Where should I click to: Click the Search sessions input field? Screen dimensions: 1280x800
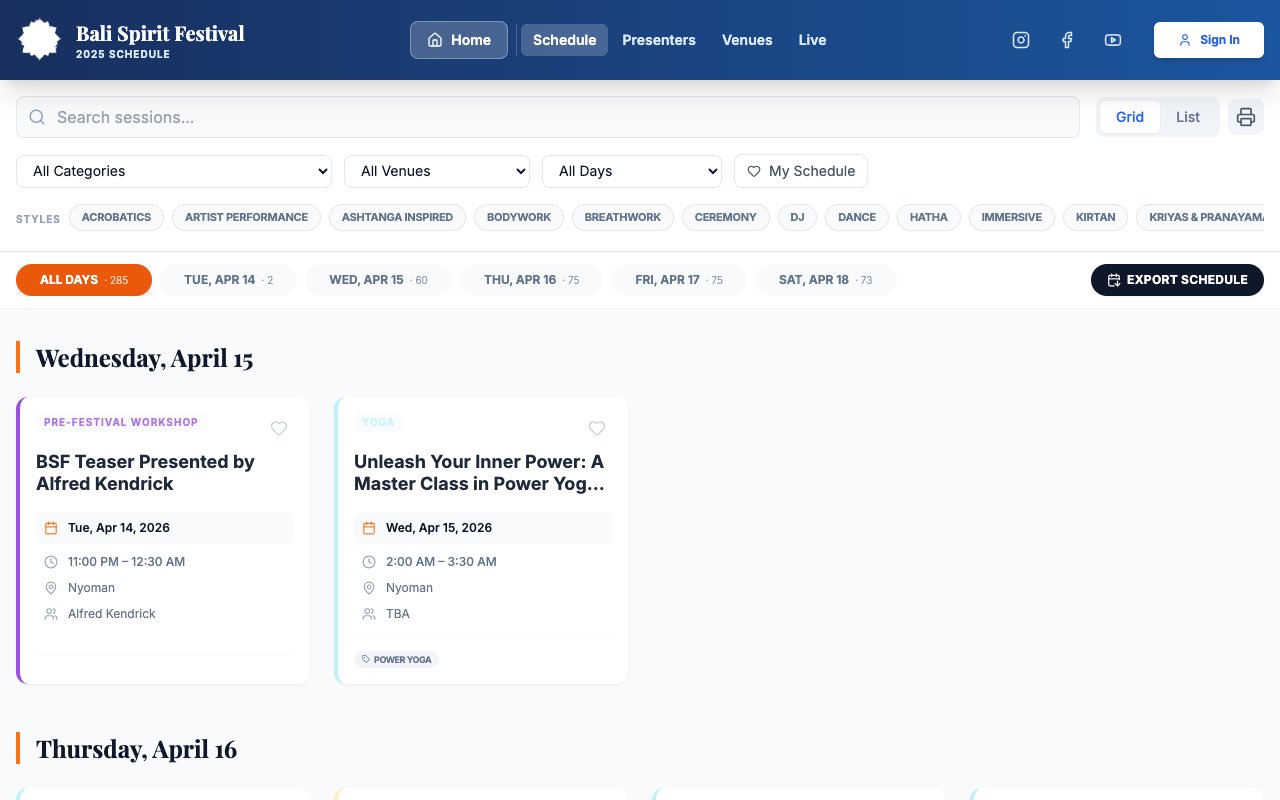560,117
